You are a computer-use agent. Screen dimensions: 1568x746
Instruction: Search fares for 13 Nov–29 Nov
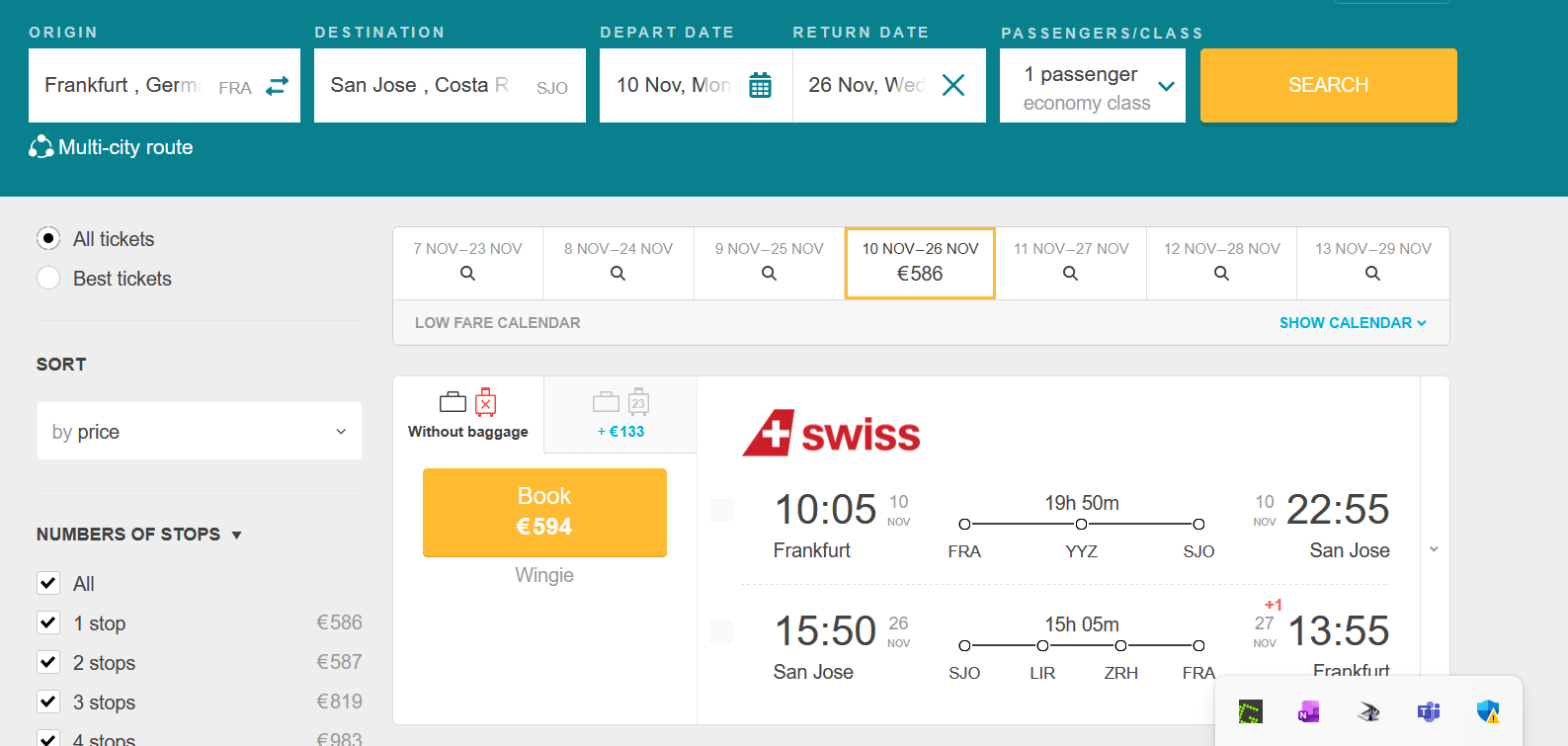coord(1372,263)
